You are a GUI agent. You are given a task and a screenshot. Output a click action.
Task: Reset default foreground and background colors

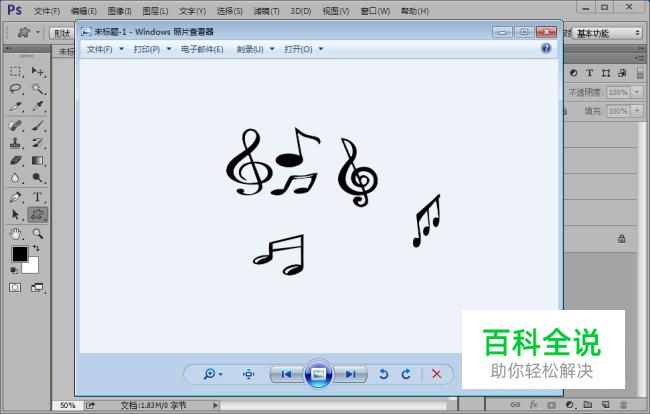[x=14, y=271]
